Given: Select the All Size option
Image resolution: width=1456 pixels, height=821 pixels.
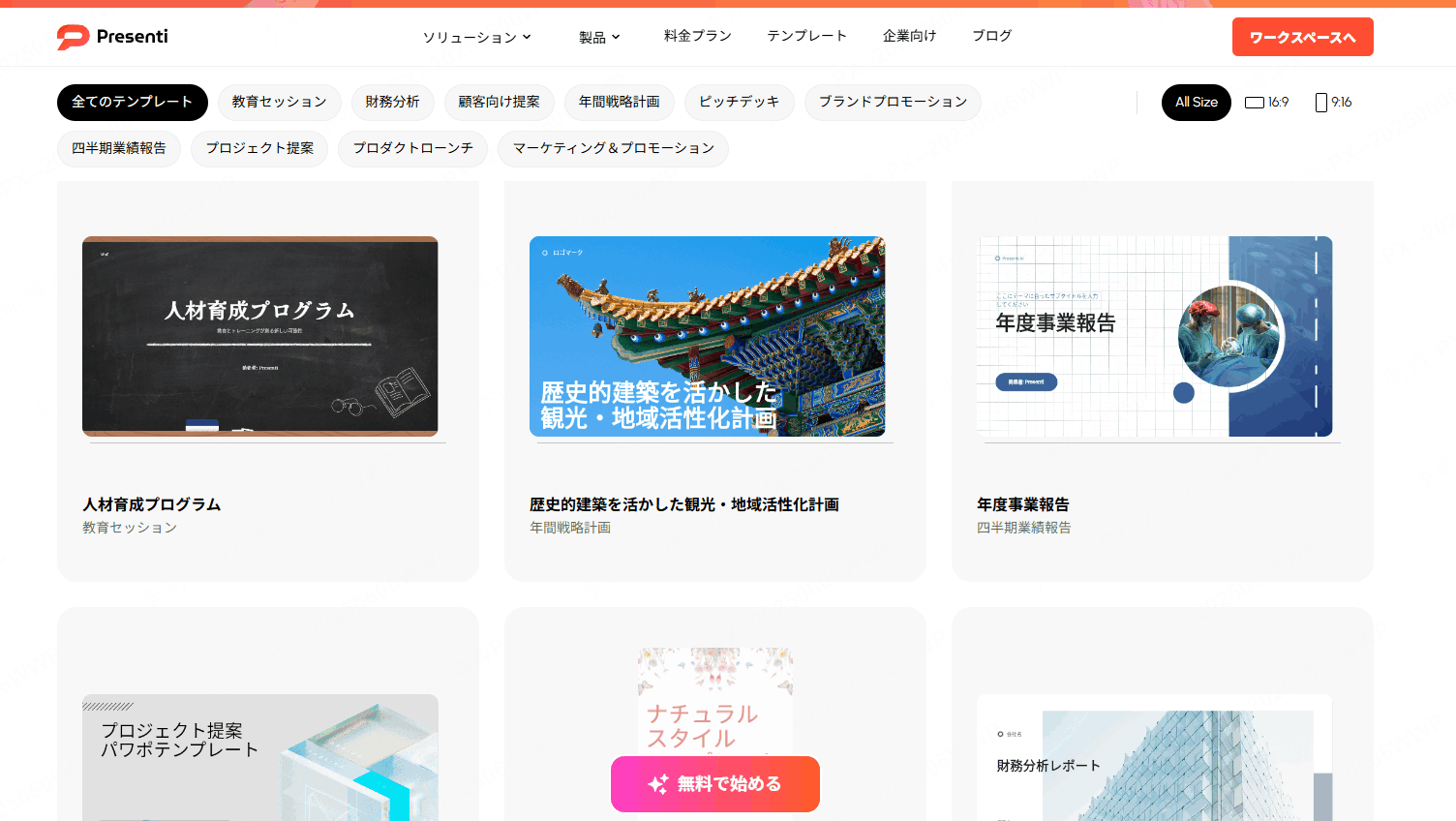Looking at the screenshot, I should [x=1197, y=102].
